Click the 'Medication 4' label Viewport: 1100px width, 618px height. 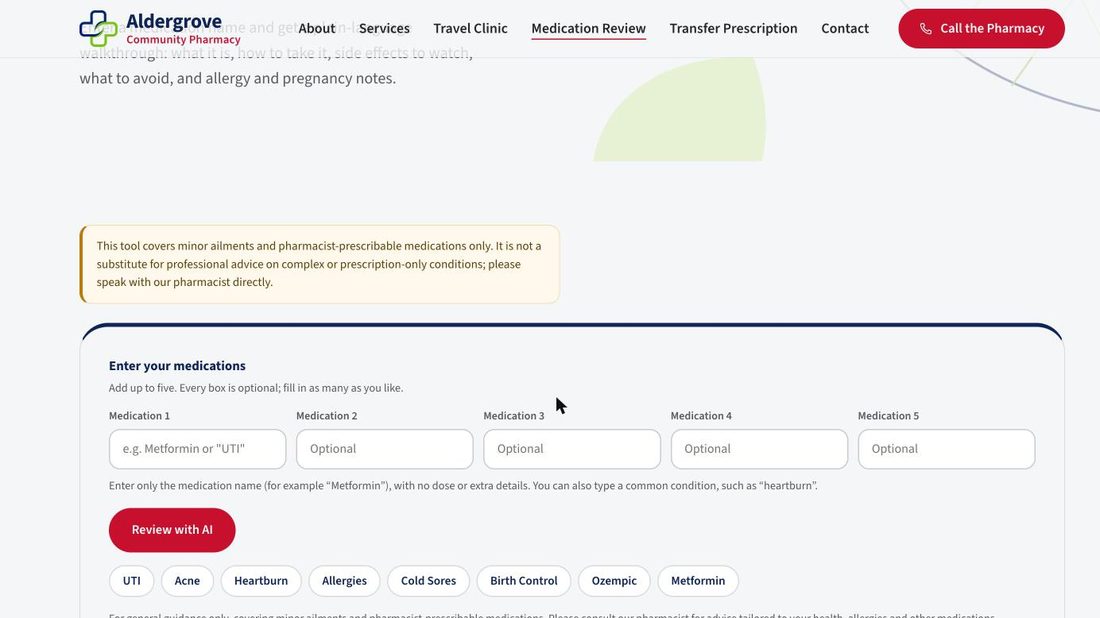pyautogui.click(x=701, y=416)
